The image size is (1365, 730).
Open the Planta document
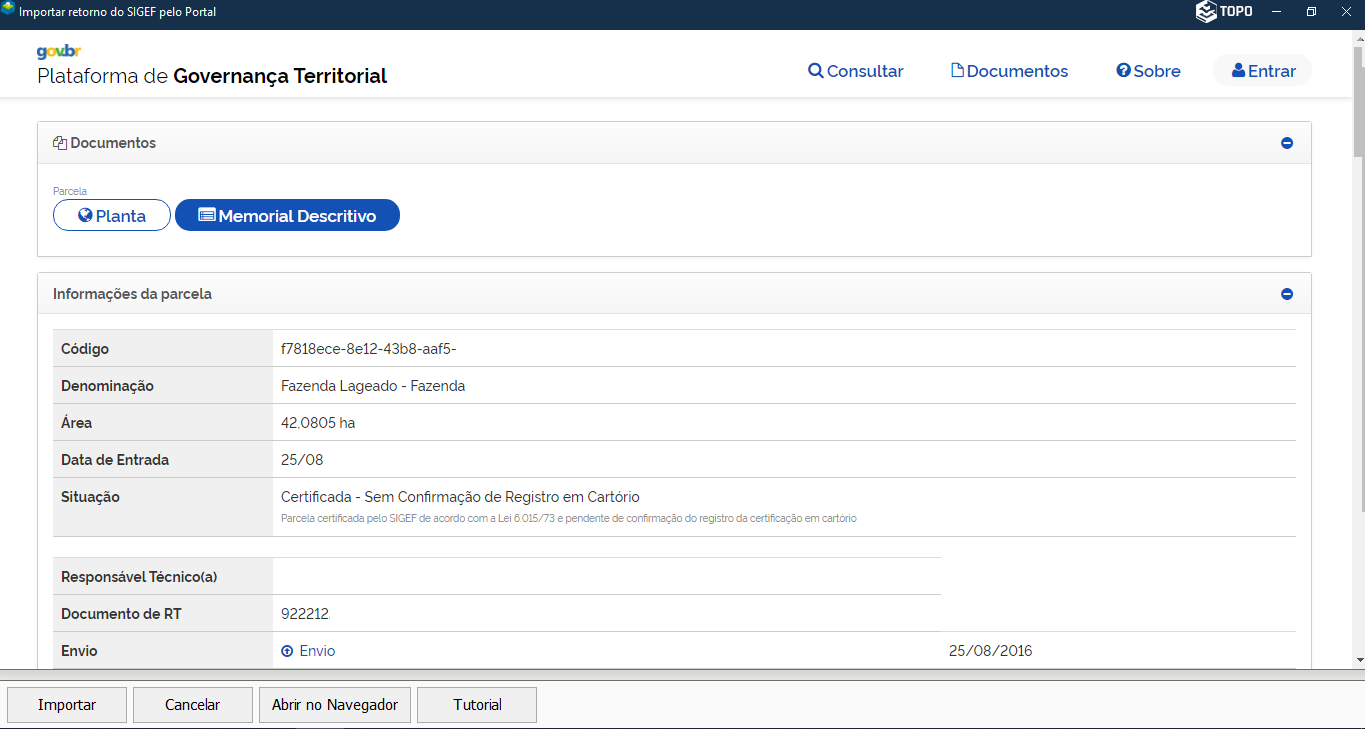click(x=112, y=216)
